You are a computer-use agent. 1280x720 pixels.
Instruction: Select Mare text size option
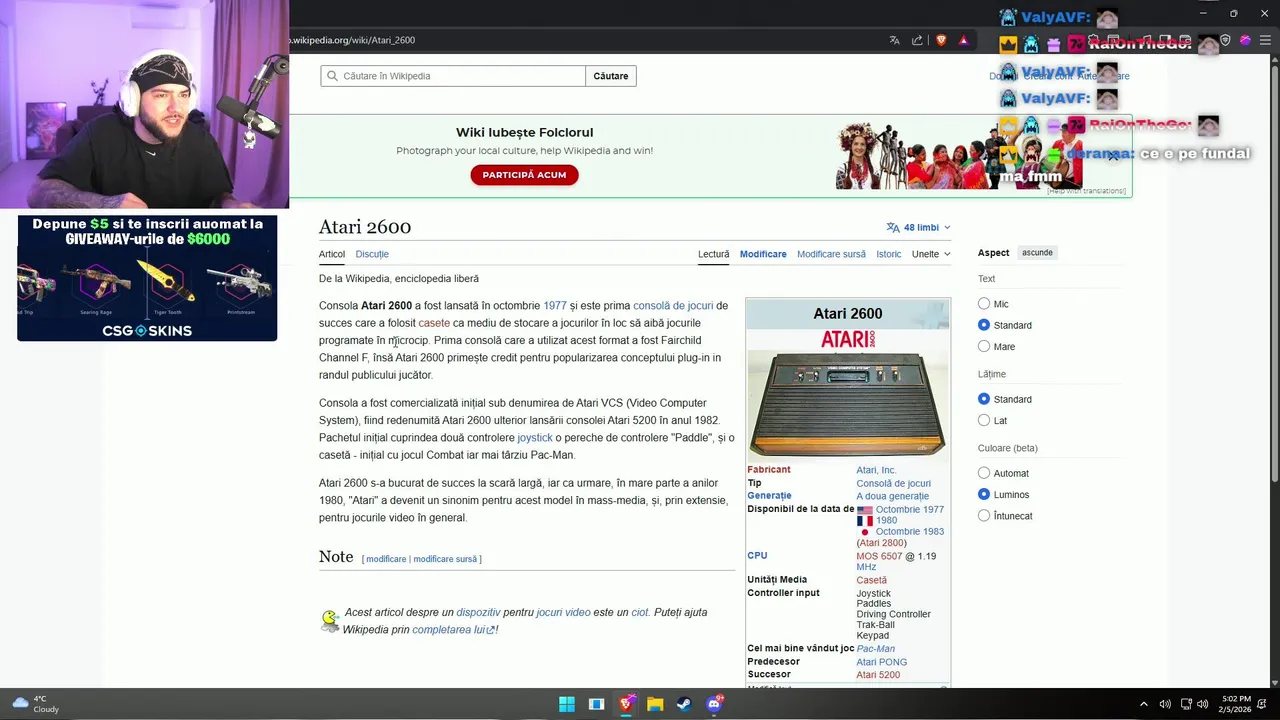tap(984, 347)
